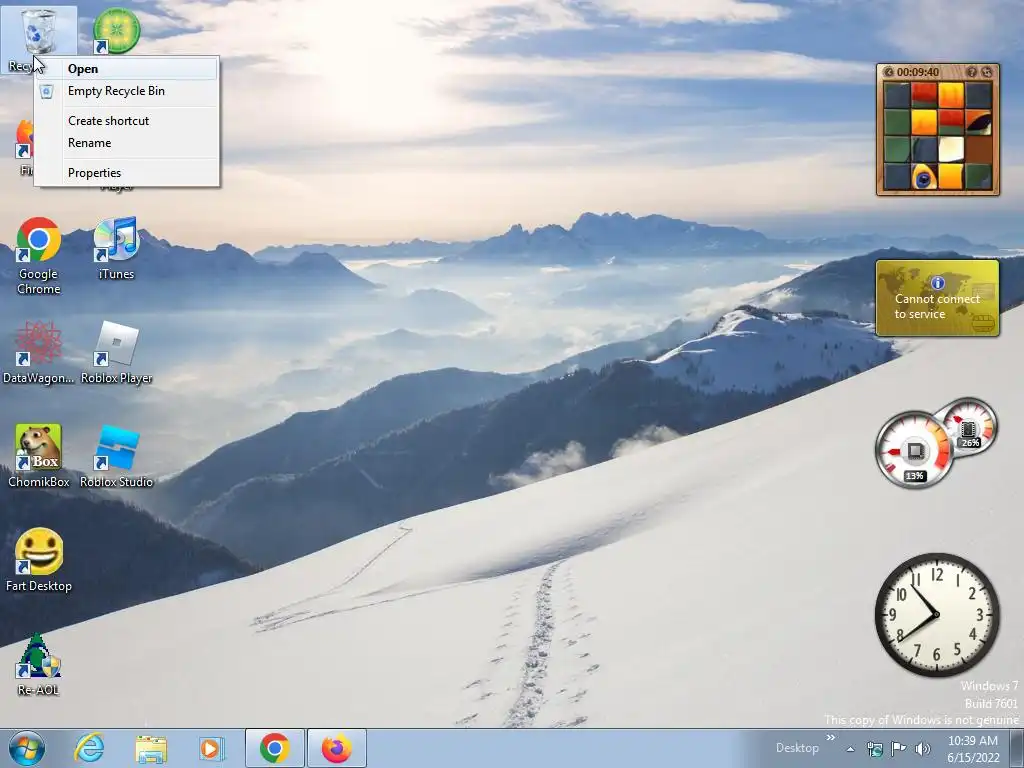This screenshot has width=1024, height=768.
Task: Select the ChomikBox desktop shortcut
Action: 39,456
